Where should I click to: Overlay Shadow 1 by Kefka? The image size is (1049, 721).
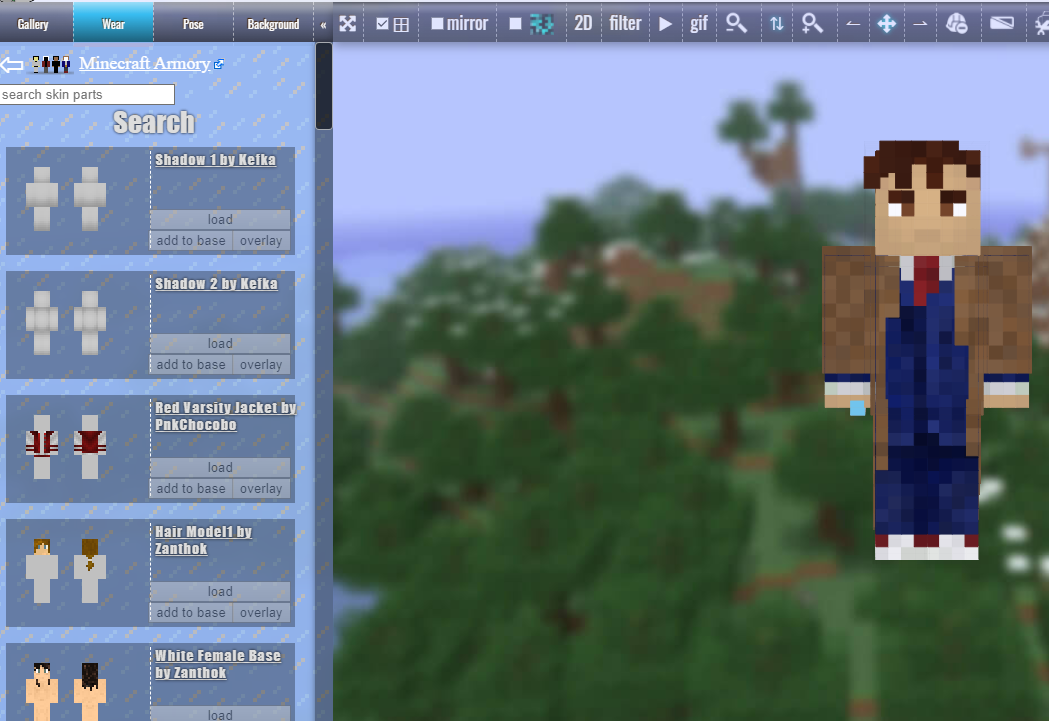click(x=261, y=241)
